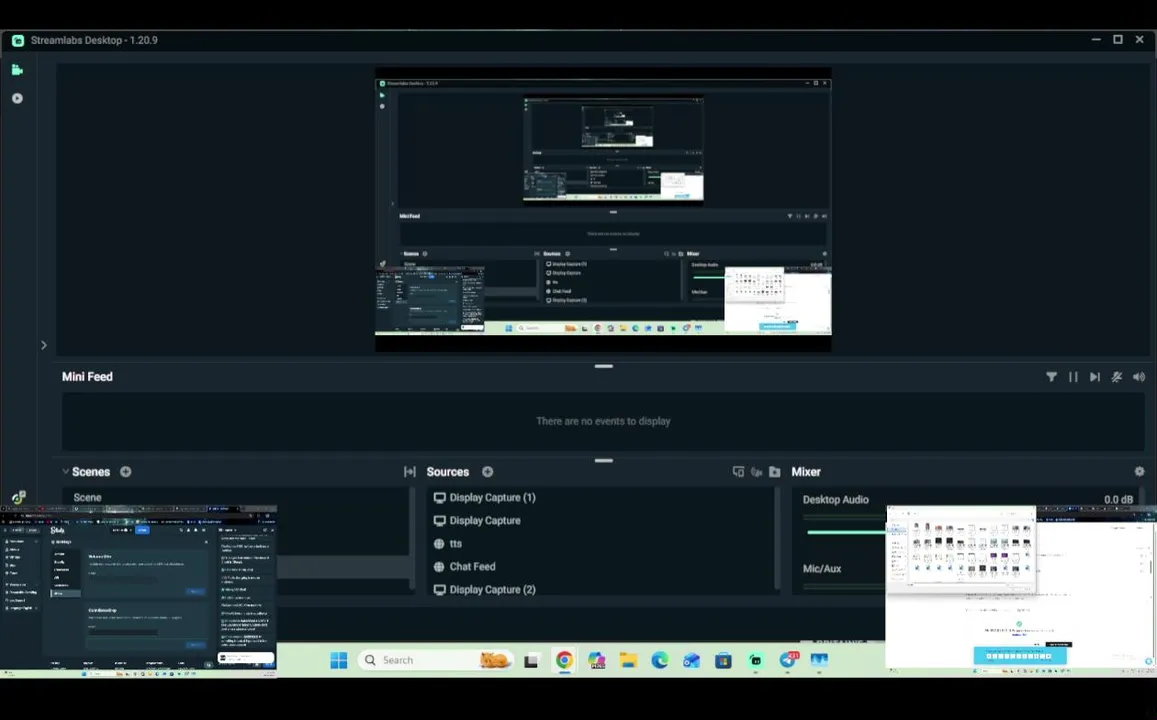This screenshot has width=1157, height=720.
Task: Click the TikTok-style icon at the sidebar bottom
Action: pyautogui.click(x=18, y=497)
